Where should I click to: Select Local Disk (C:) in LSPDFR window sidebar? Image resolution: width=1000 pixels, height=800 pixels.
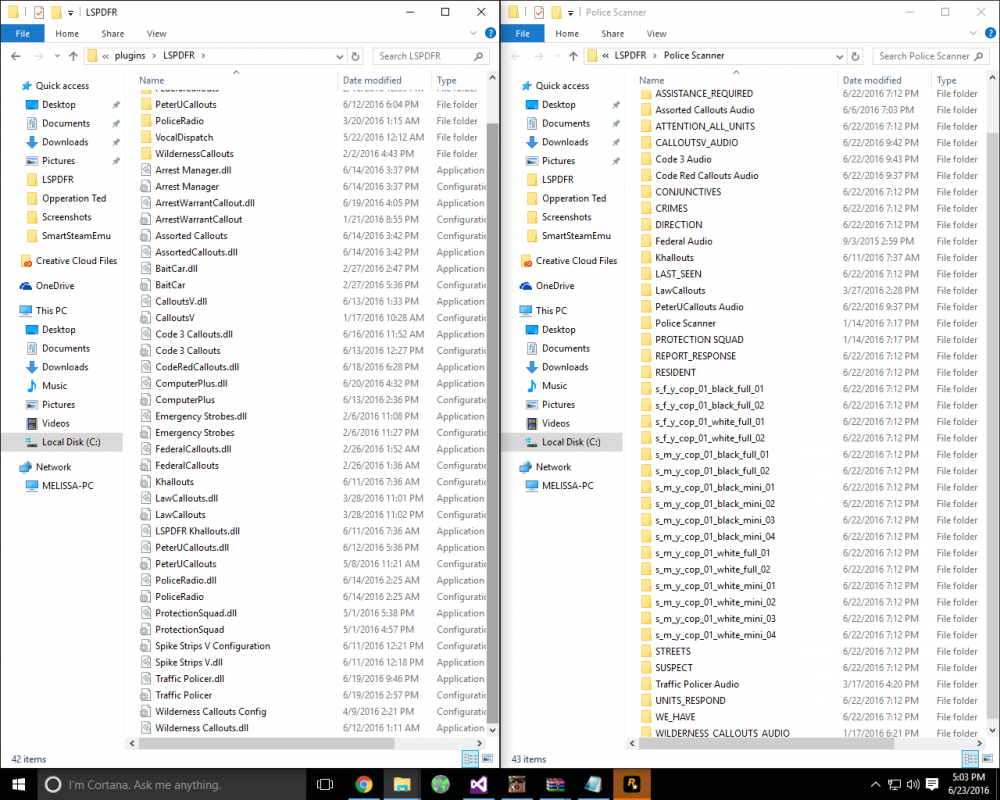(71, 442)
